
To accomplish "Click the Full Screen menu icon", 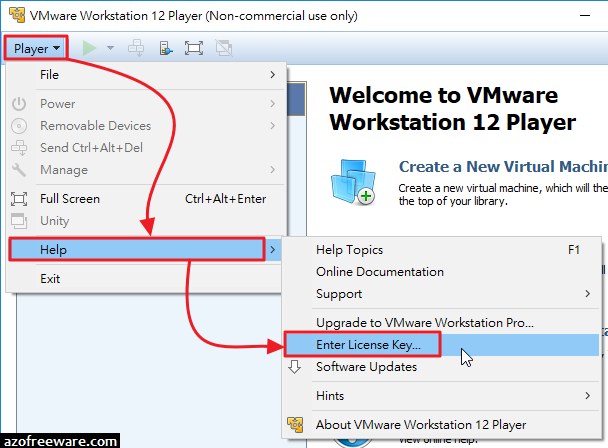I will pyautogui.click(x=19, y=199).
